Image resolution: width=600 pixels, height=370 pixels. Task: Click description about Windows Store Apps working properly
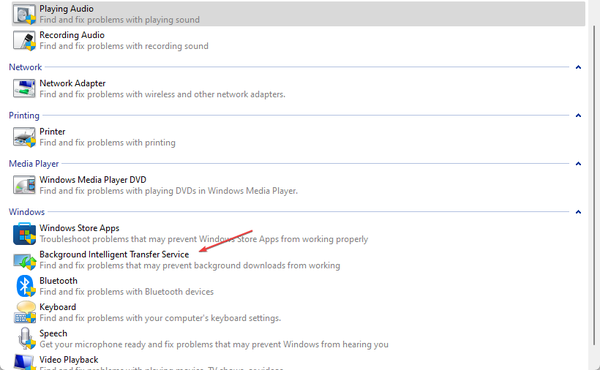point(204,239)
